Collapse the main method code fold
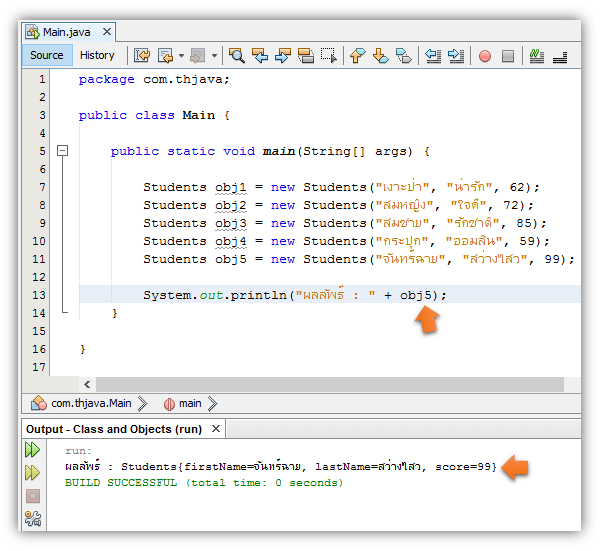This screenshot has height=551, width=602. (x=63, y=151)
